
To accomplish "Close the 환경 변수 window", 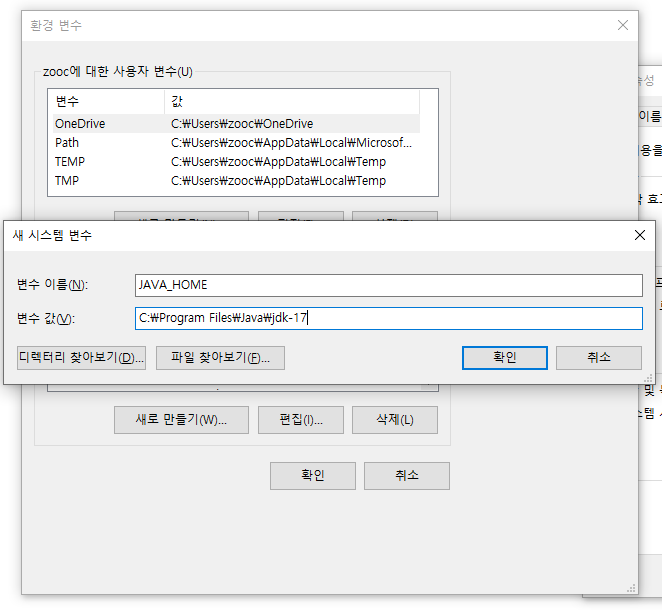I will point(623,25).
